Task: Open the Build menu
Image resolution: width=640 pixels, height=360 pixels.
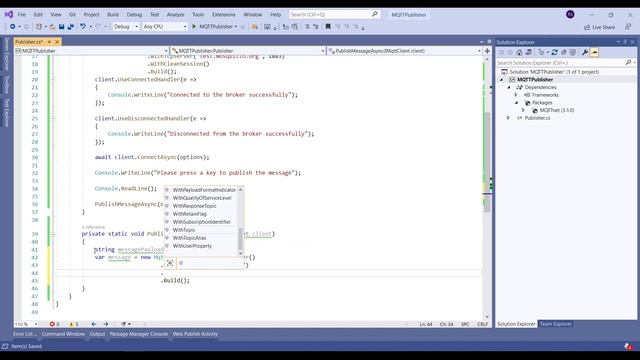Action: pyautogui.click(x=113, y=14)
